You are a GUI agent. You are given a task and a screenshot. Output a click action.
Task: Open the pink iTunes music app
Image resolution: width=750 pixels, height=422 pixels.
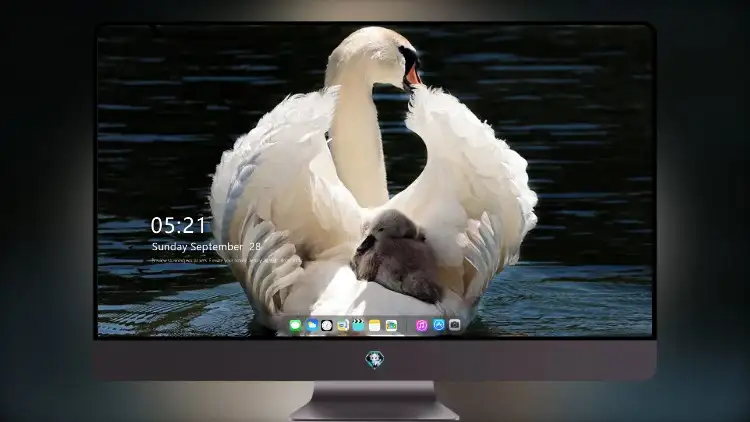pos(421,326)
